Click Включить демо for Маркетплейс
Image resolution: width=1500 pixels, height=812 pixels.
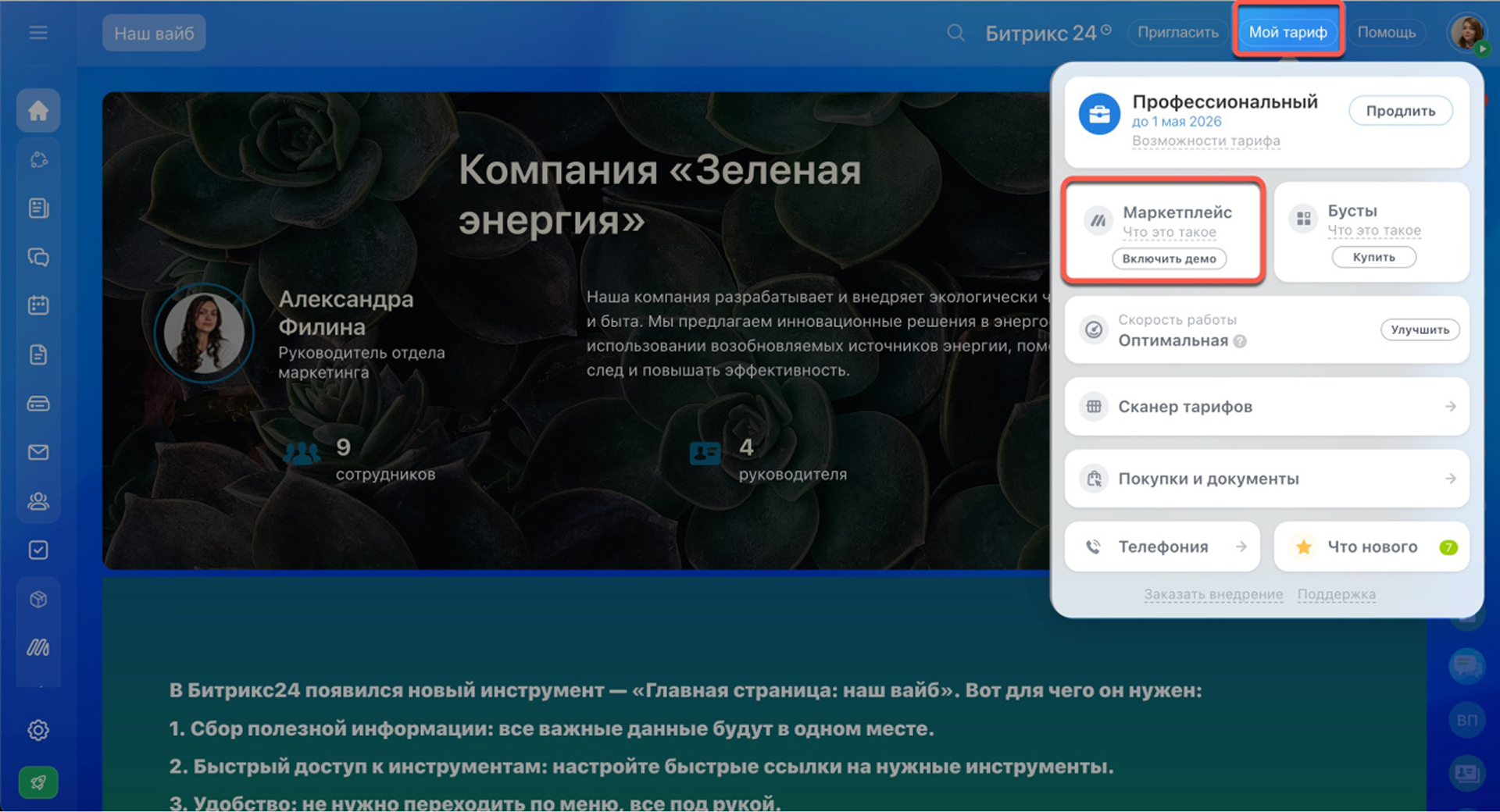pyautogui.click(x=1169, y=258)
